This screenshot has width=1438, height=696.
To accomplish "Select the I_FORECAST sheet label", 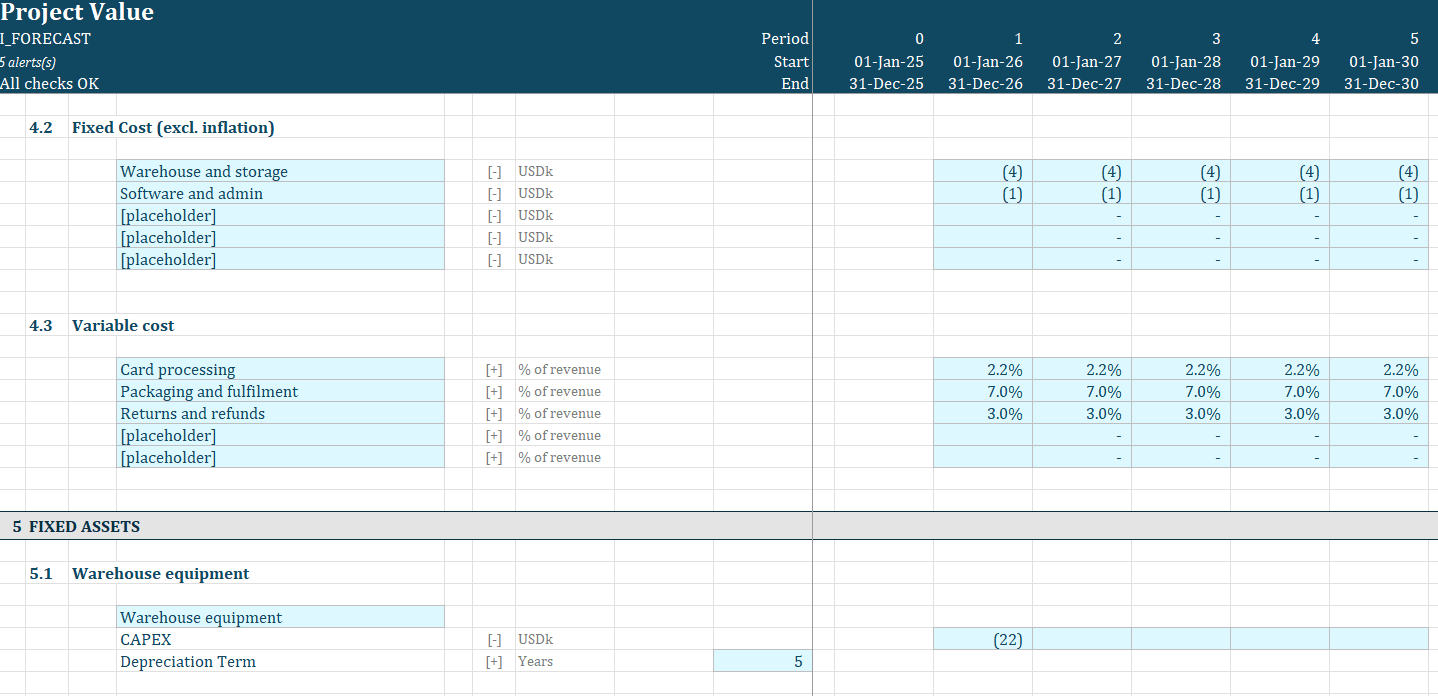I will [x=47, y=38].
